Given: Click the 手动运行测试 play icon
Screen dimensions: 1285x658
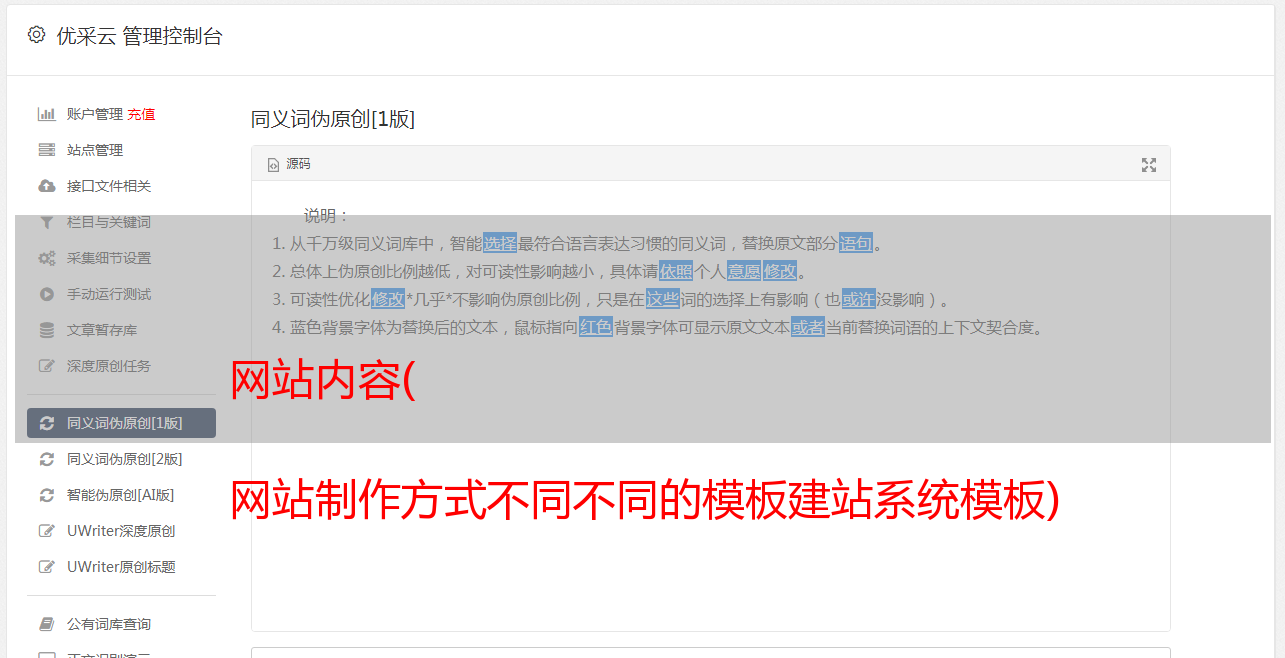Looking at the screenshot, I should pos(46,294).
